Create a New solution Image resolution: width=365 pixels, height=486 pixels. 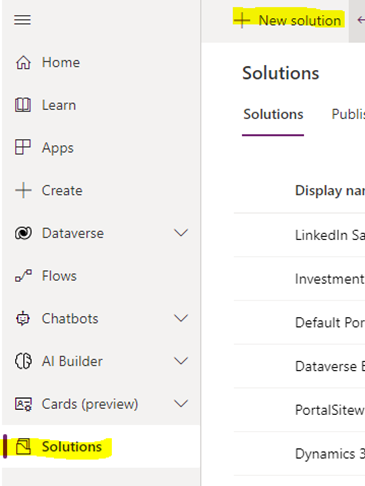[289, 20]
